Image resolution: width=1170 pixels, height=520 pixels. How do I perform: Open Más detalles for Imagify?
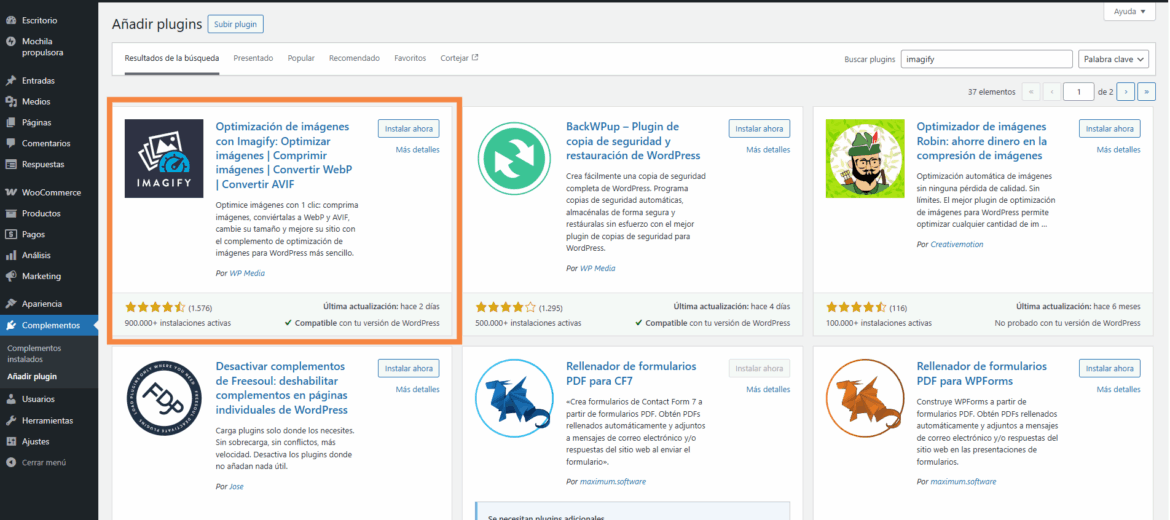417,150
